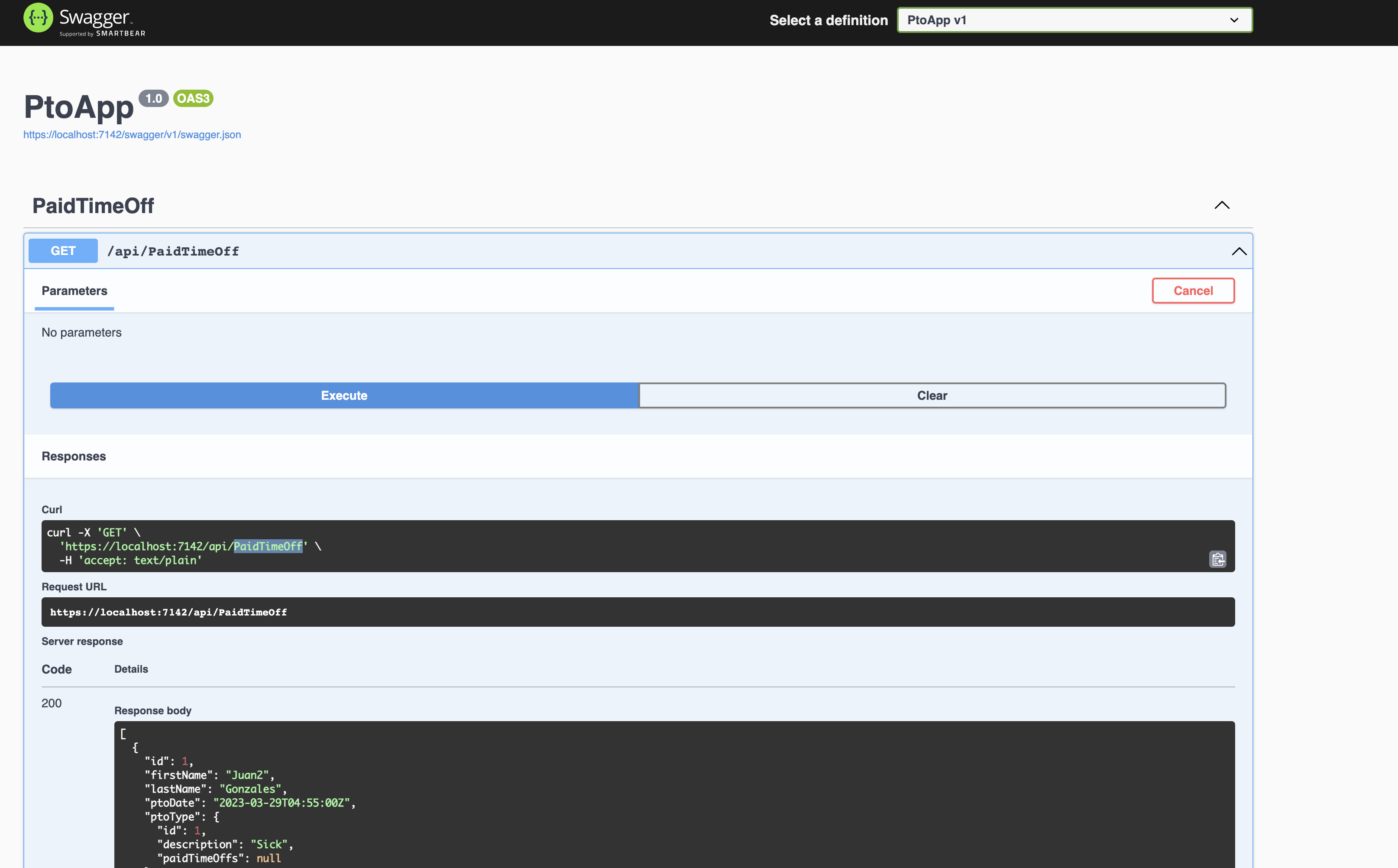Image resolution: width=1398 pixels, height=868 pixels.
Task: Click the Details column header
Action: coord(131,669)
